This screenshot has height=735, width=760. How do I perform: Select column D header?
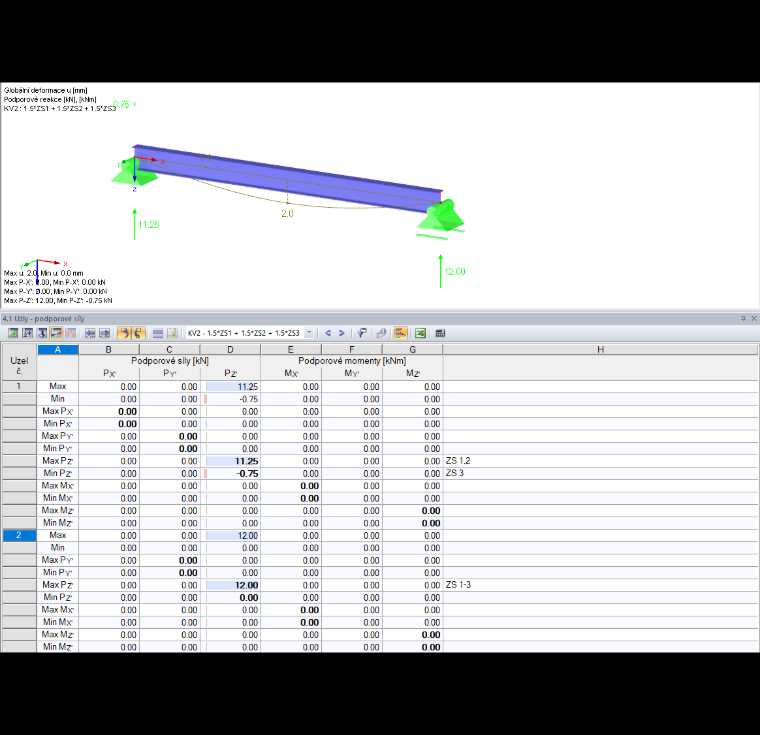230,350
